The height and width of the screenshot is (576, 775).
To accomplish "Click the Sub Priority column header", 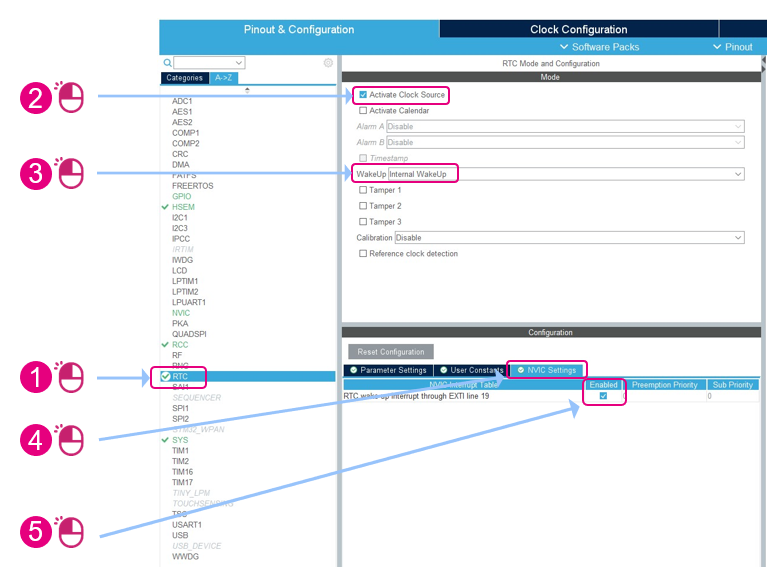I will (x=732, y=385).
